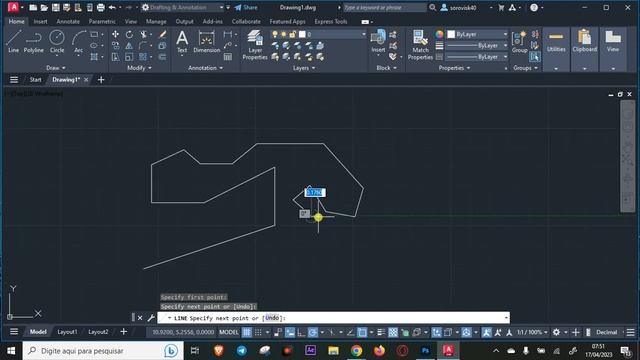Viewport: 640px width, 360px height.
Task: Switch to the Manage ribbon tab
Action: (x=156, y=21)
